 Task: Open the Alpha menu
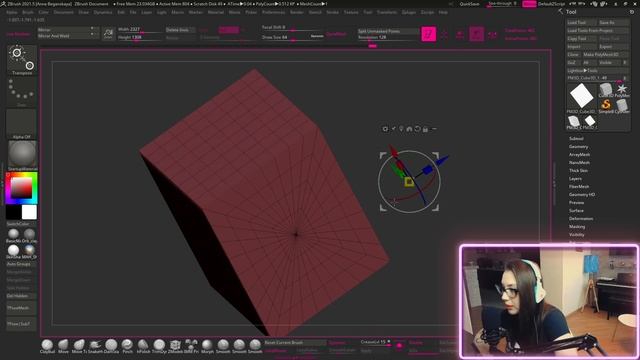(x=11, y=12)
